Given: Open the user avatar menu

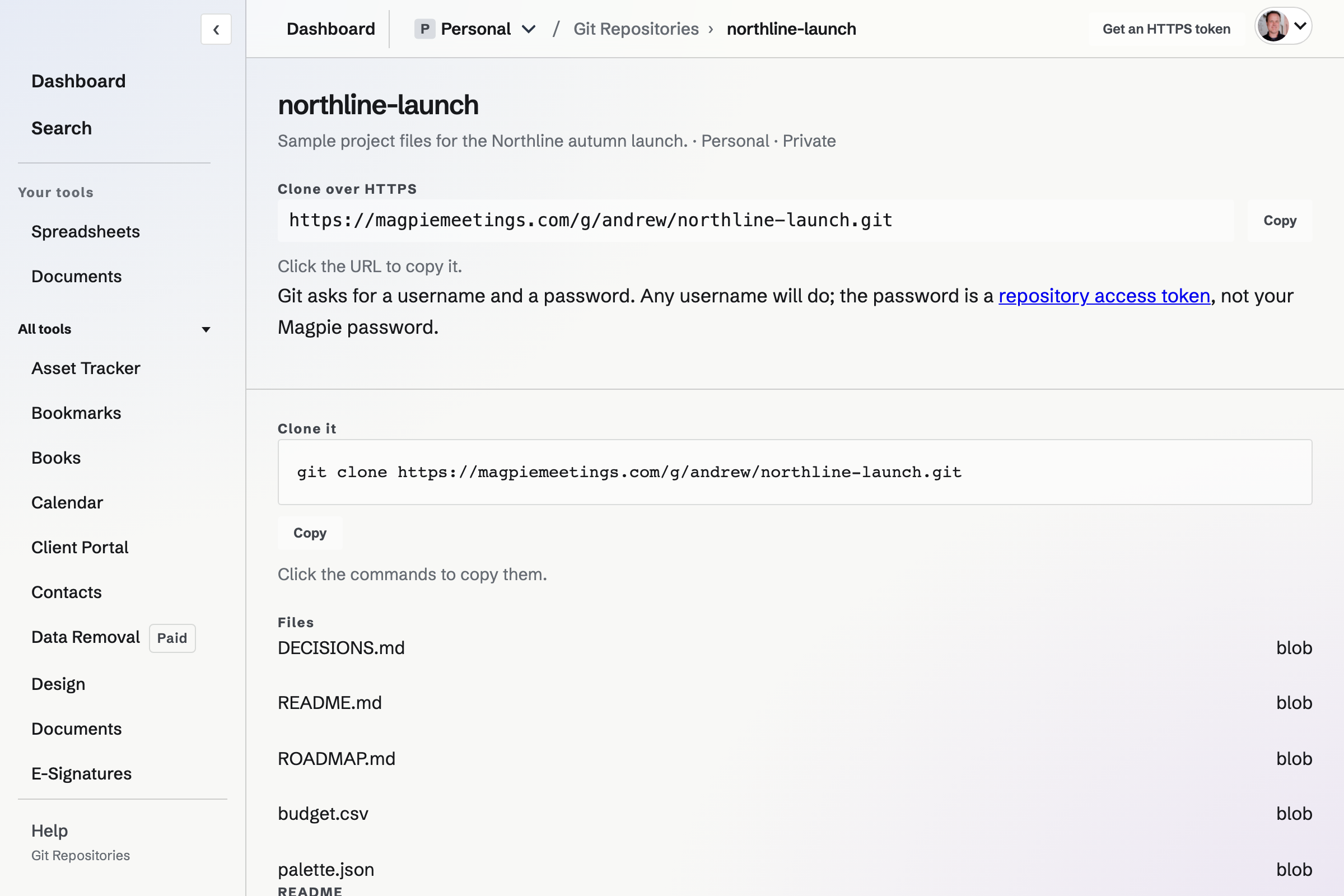Looking at the screenshot, I should (x=1283, y=26).
